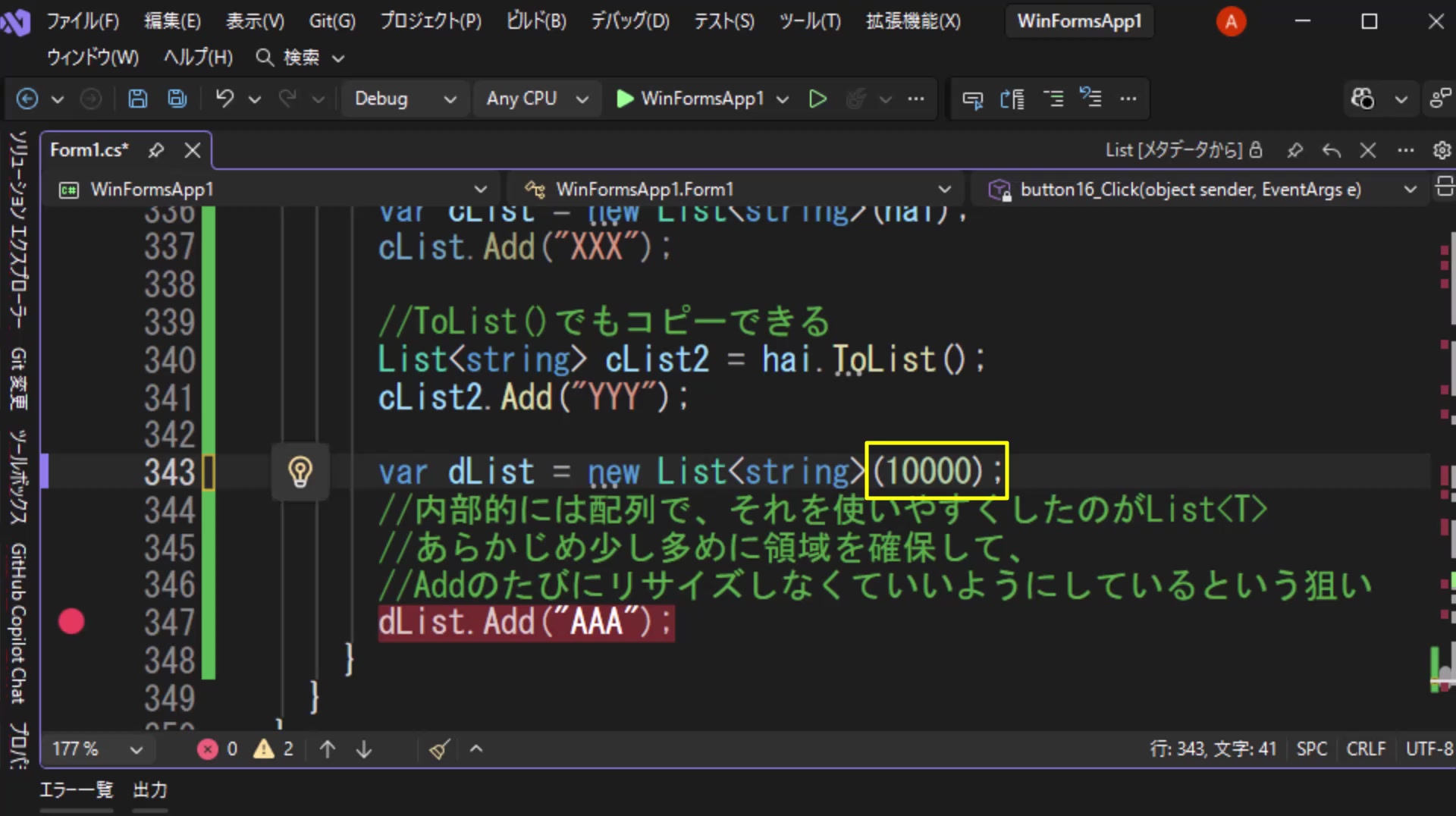Go to the previous issue with the up arrow

click(328, 749)
